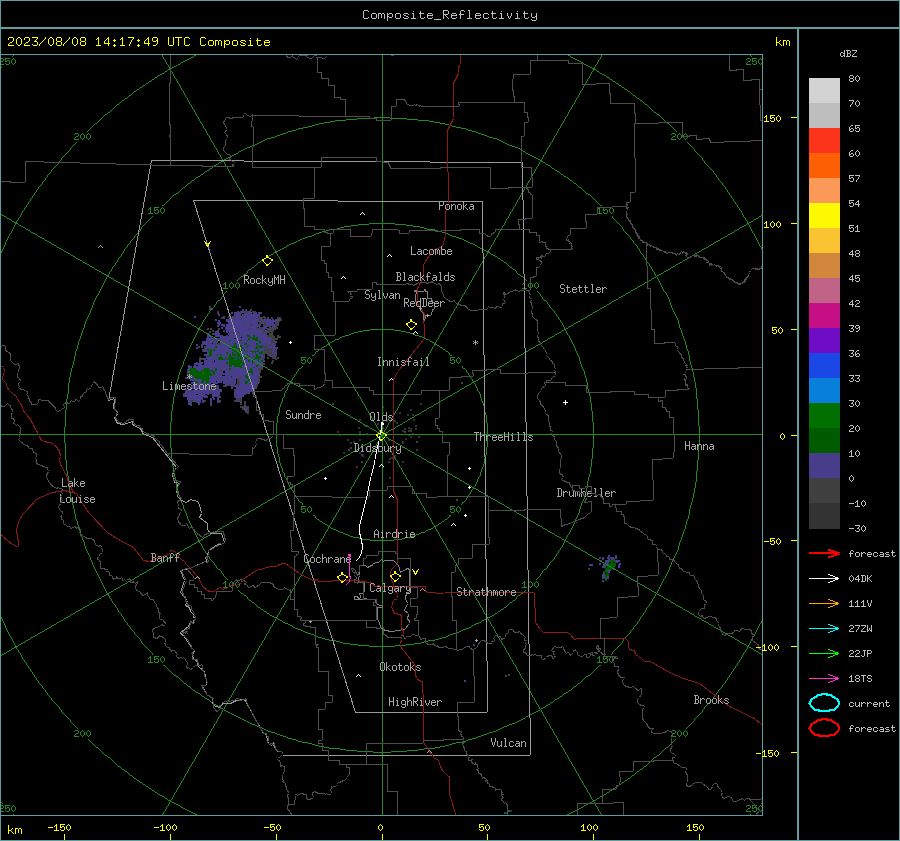The width and height of the screenshot is (900, 841).
Task: Click the Didsbury label
Action: (x=377, y=448)
